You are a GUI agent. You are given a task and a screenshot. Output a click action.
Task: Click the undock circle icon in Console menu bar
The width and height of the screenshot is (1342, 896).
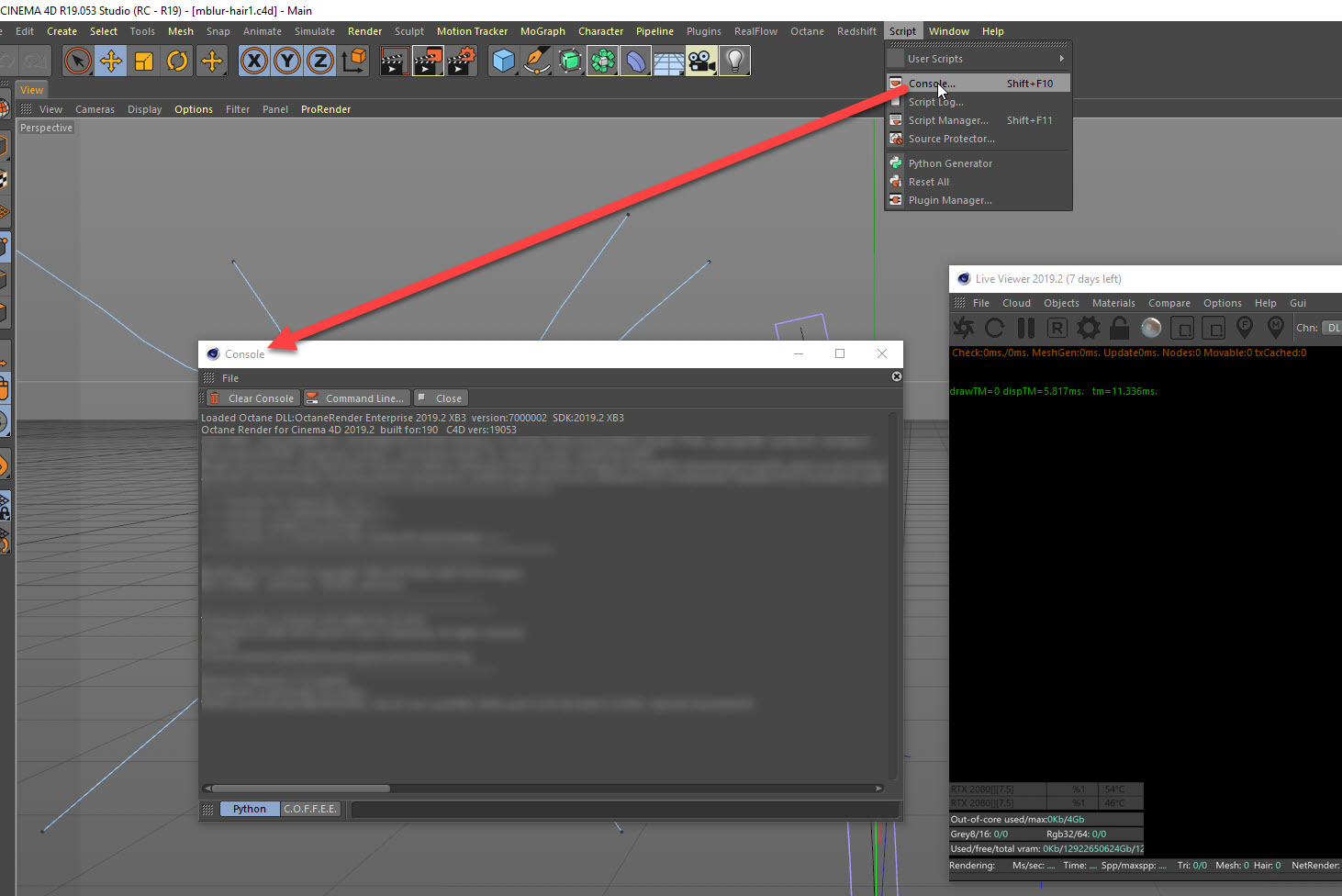(897, 376)
